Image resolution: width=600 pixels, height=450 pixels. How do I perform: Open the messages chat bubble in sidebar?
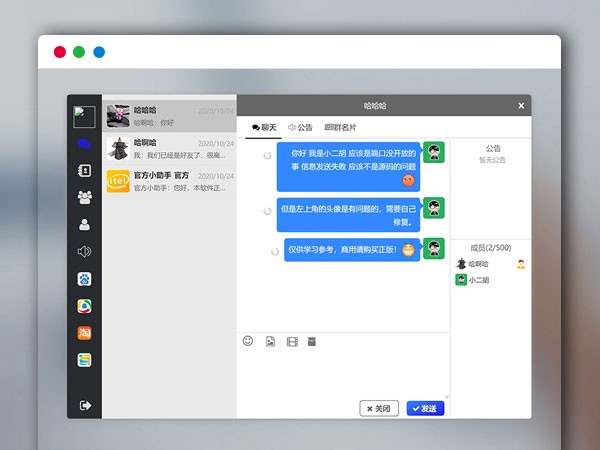(x=85, y=144)
